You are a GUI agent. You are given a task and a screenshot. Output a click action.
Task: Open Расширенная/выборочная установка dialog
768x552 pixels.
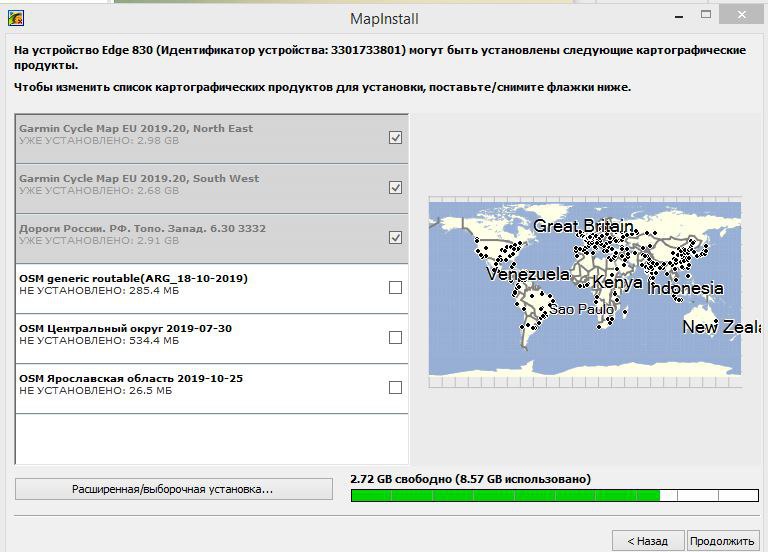click(x=174, y=489)
